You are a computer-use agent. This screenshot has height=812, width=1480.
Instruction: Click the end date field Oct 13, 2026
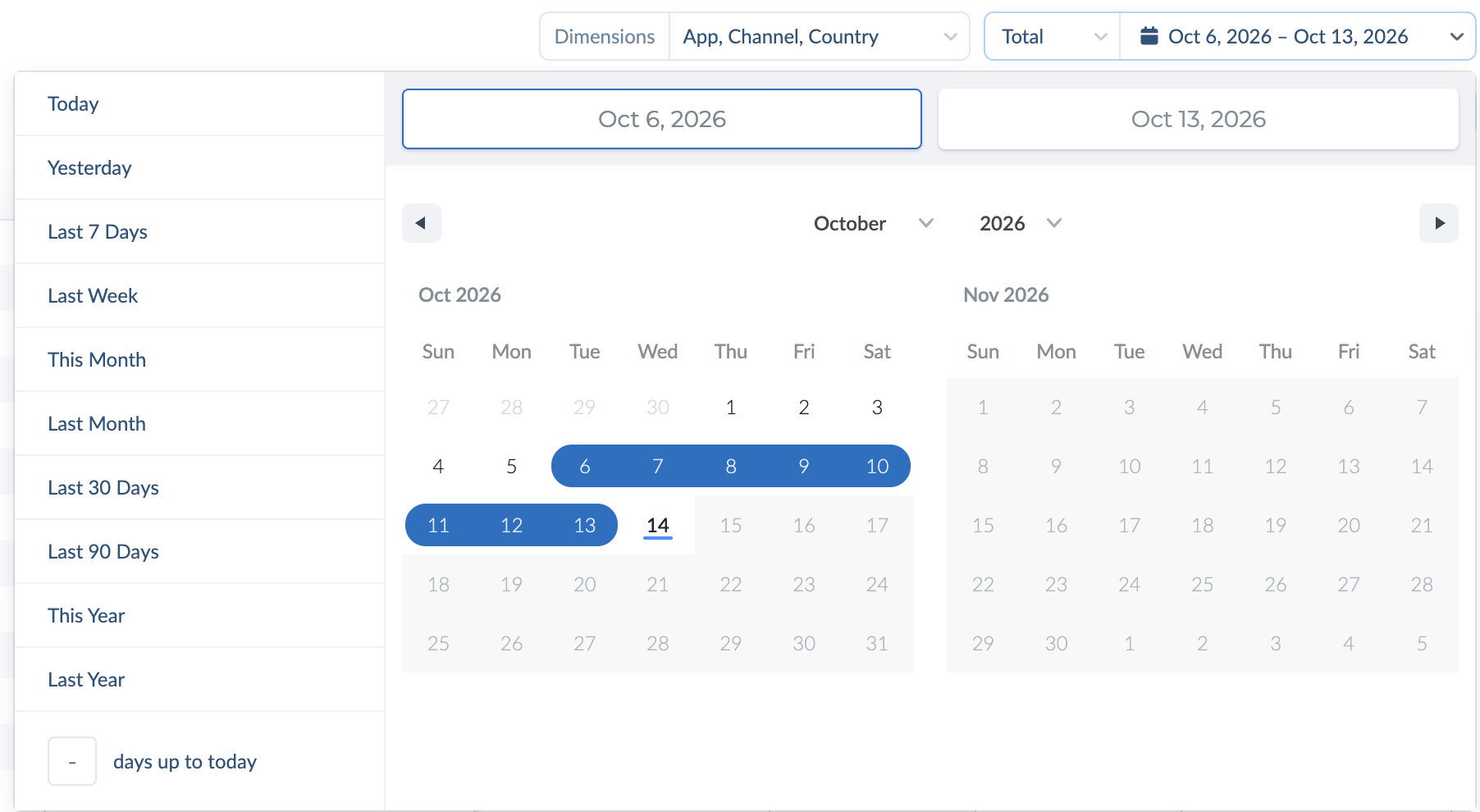(1199, 119)
